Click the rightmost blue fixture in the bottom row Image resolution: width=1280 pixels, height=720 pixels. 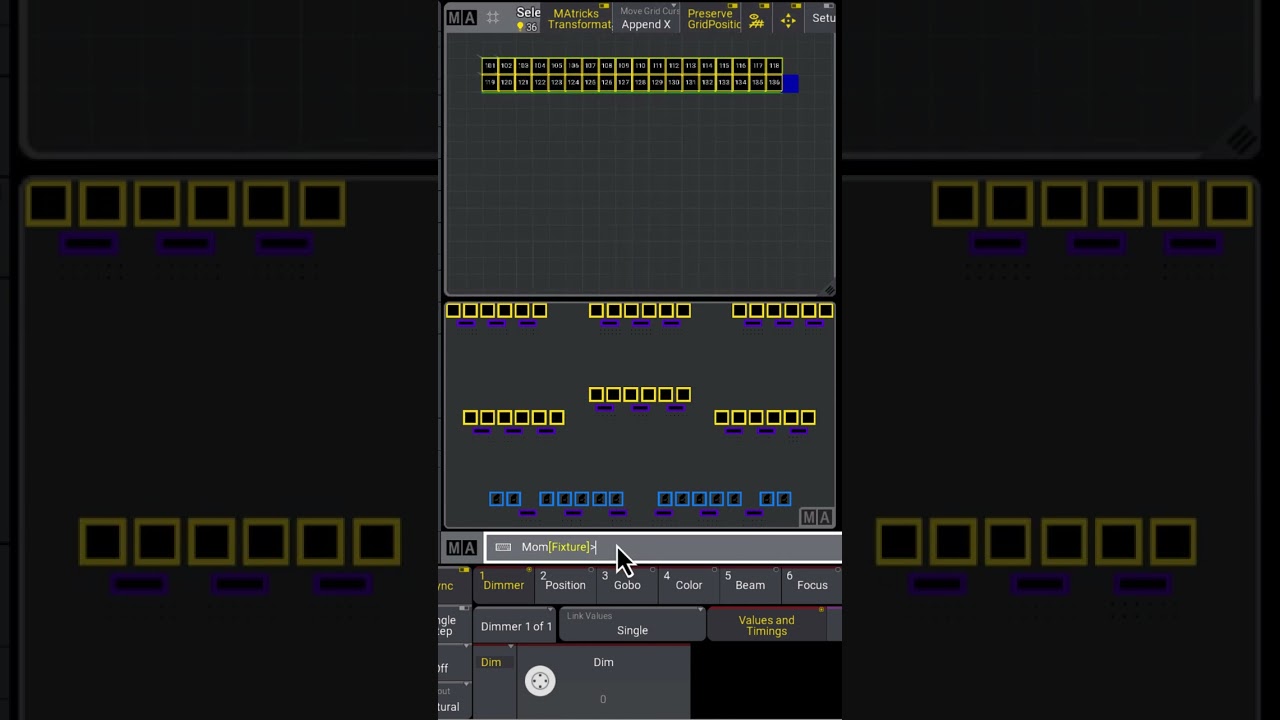pyautogui.click(x=784, y=499)
